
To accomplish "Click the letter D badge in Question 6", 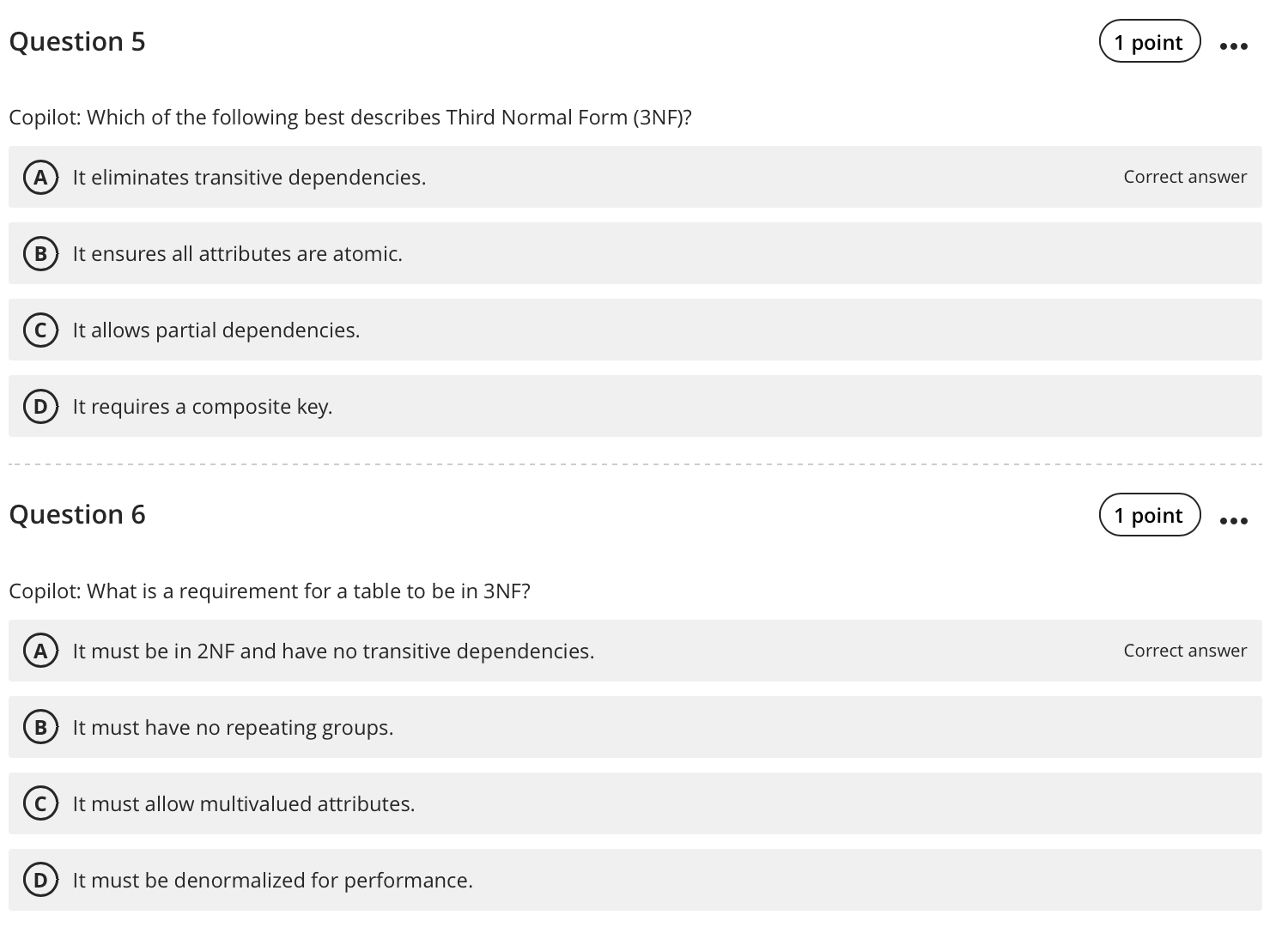I will 40,880.
